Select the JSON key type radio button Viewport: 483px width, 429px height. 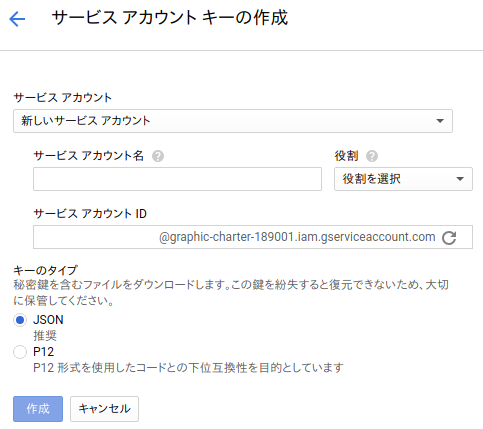(x=20, y=320)
